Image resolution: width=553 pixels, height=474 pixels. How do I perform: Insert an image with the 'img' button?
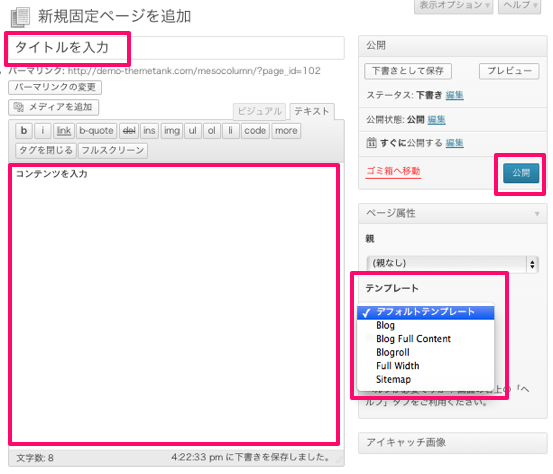172,131
